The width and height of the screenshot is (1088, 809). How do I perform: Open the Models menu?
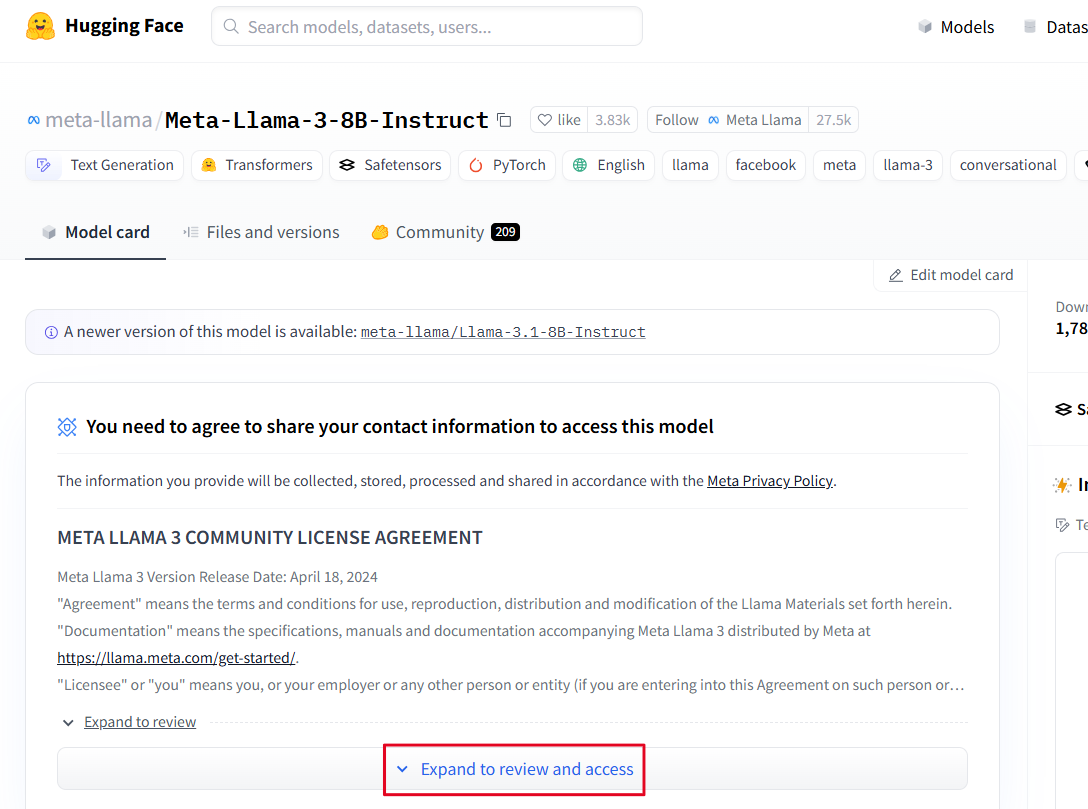click(x=956, y=27)
